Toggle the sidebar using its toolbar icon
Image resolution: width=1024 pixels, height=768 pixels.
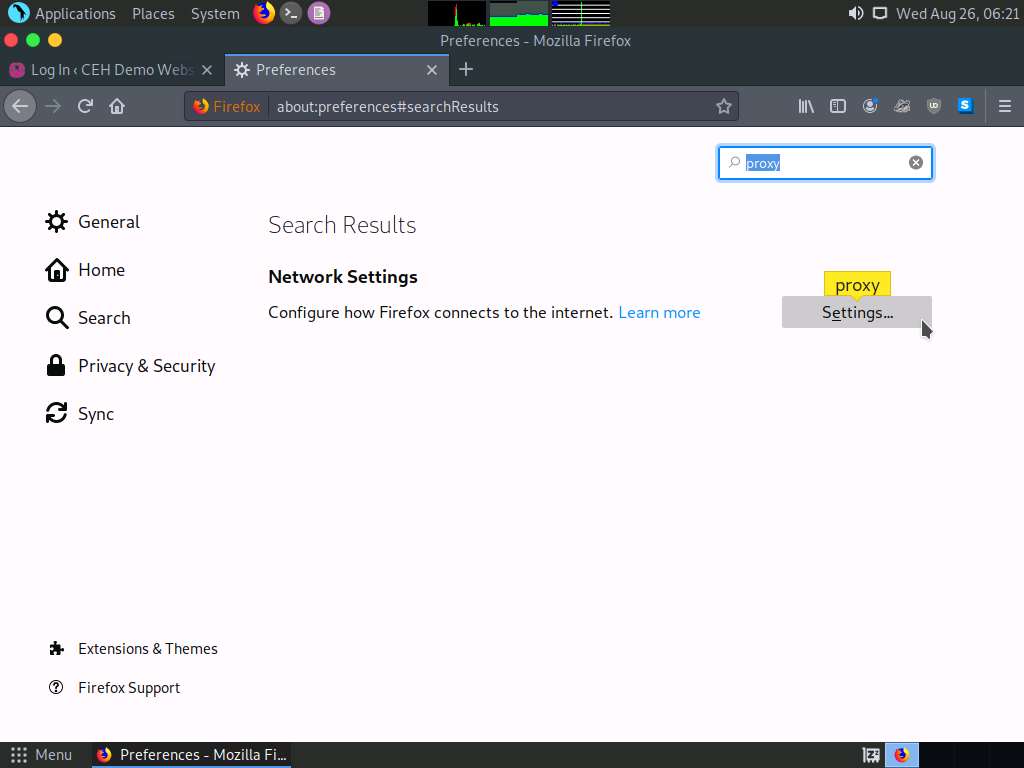tap(838, 106)
